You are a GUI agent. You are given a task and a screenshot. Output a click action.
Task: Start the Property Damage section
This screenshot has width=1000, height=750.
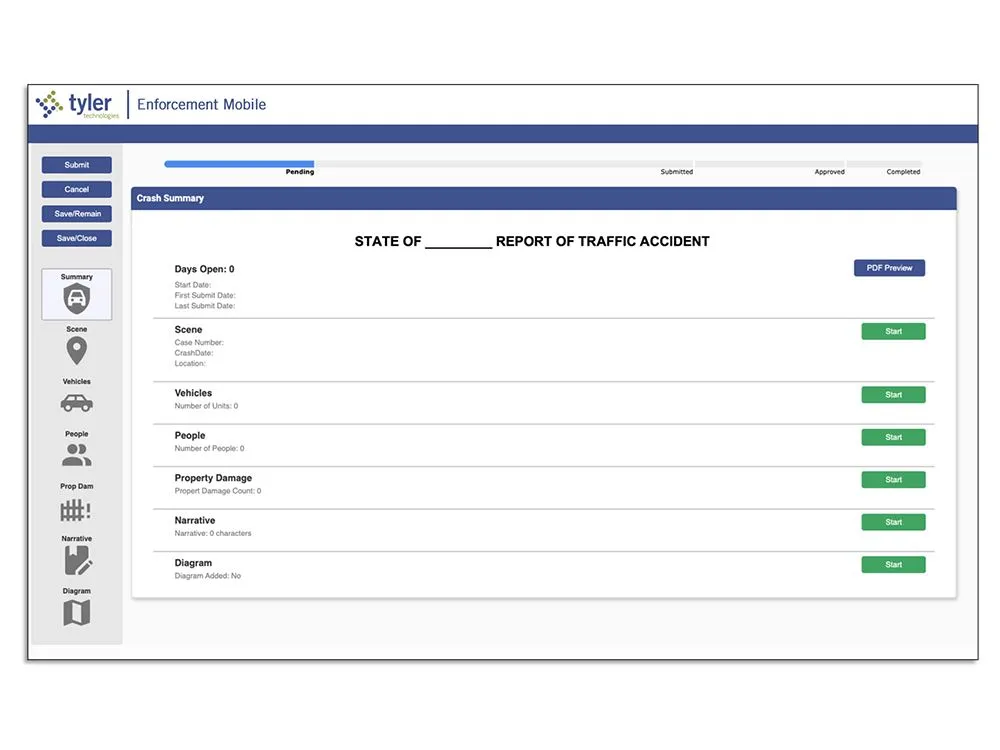[x=893, y=479]
